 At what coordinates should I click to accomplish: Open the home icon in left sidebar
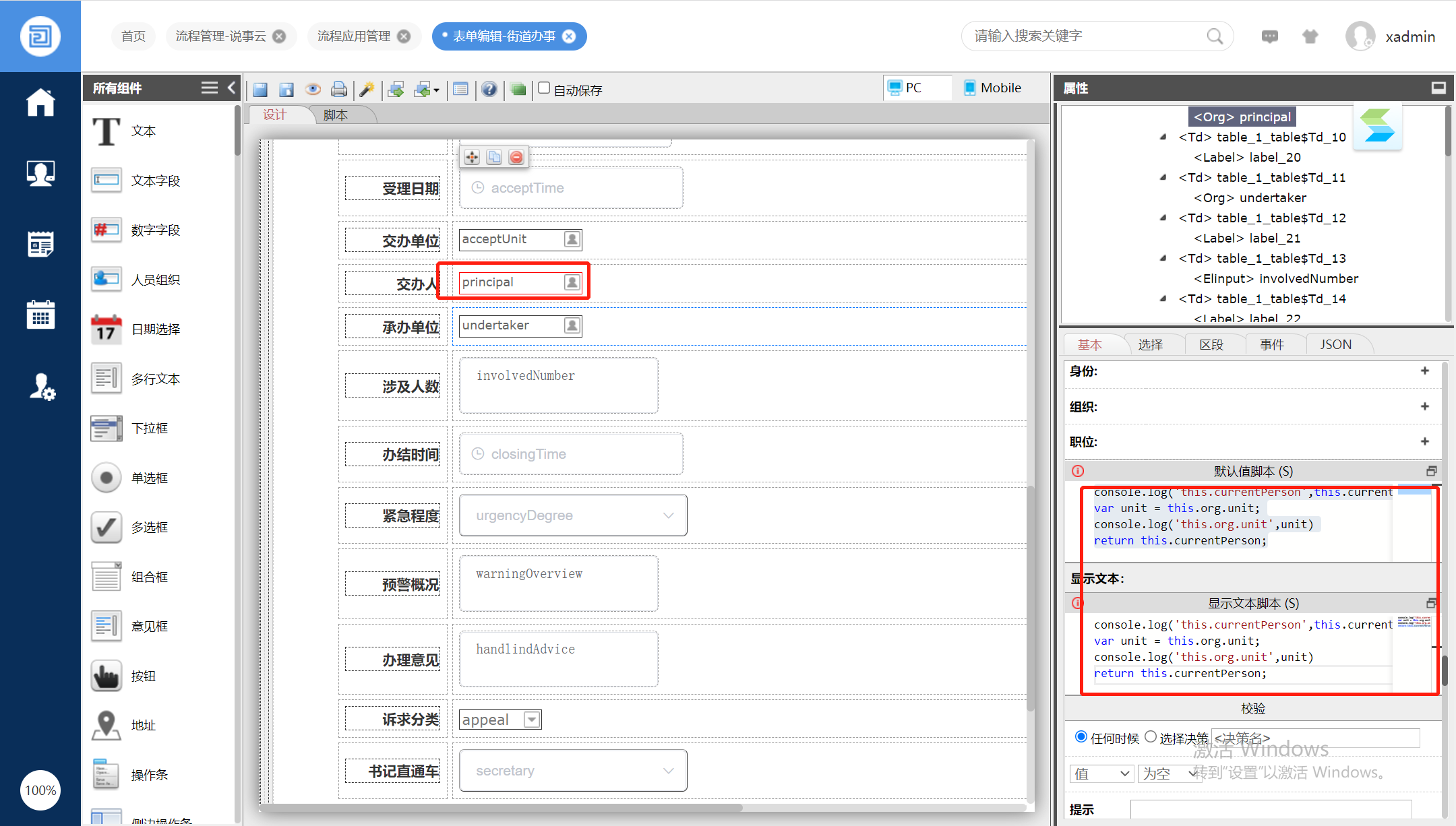[x=40, y=103]
